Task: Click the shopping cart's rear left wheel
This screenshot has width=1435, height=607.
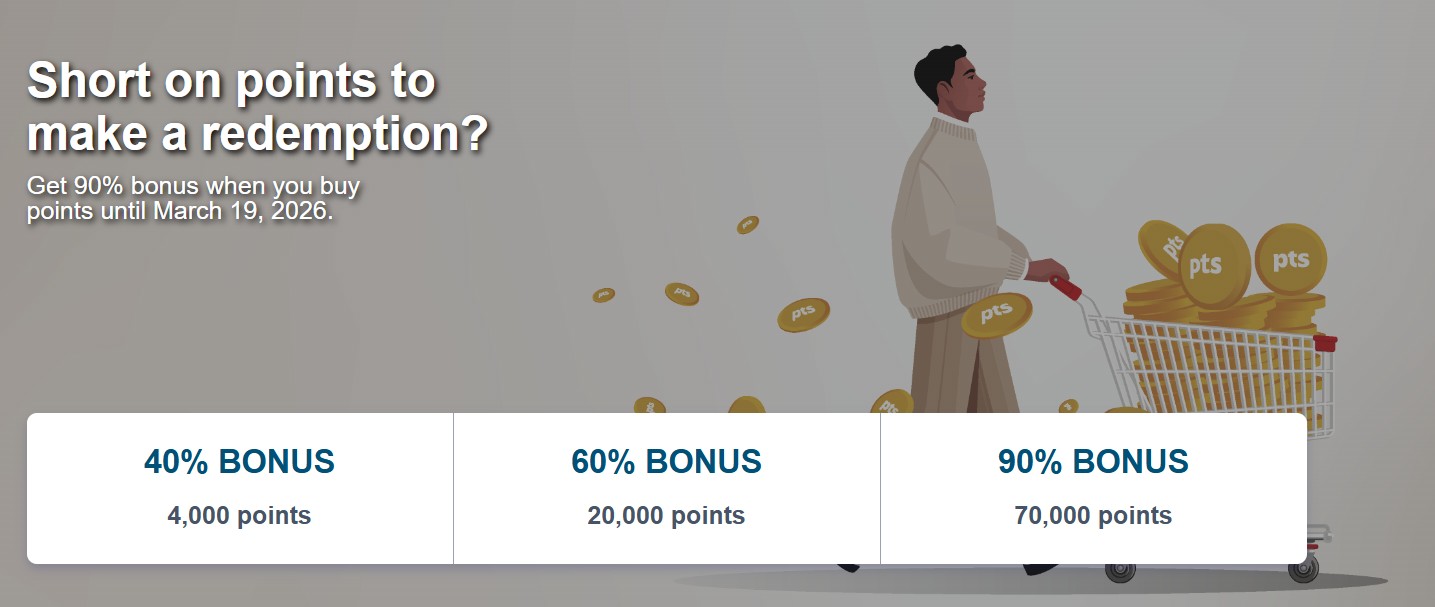Action: pyautogui.click(x=1120, y=571)
